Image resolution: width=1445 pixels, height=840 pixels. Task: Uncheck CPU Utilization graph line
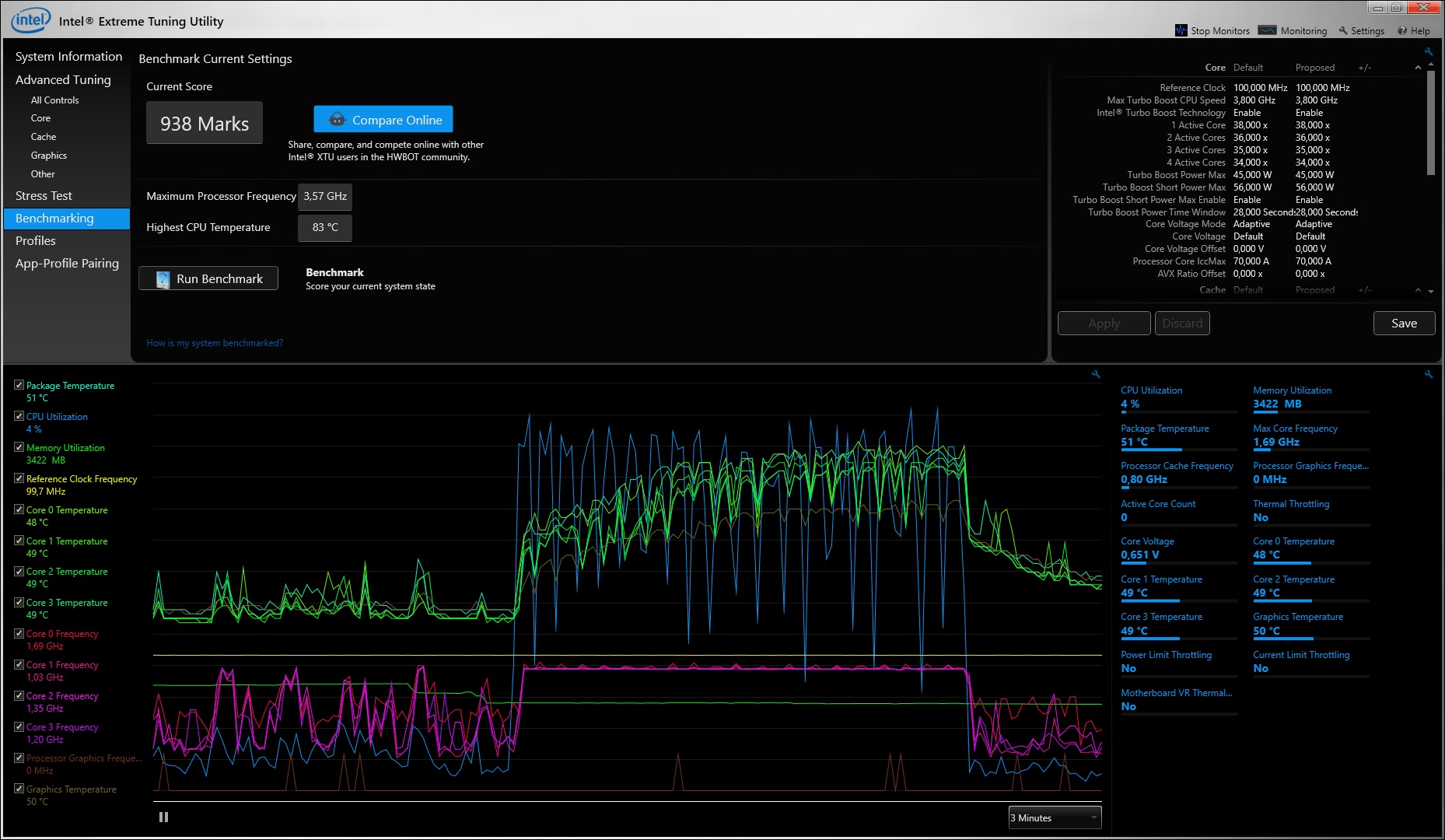[19, 416]
